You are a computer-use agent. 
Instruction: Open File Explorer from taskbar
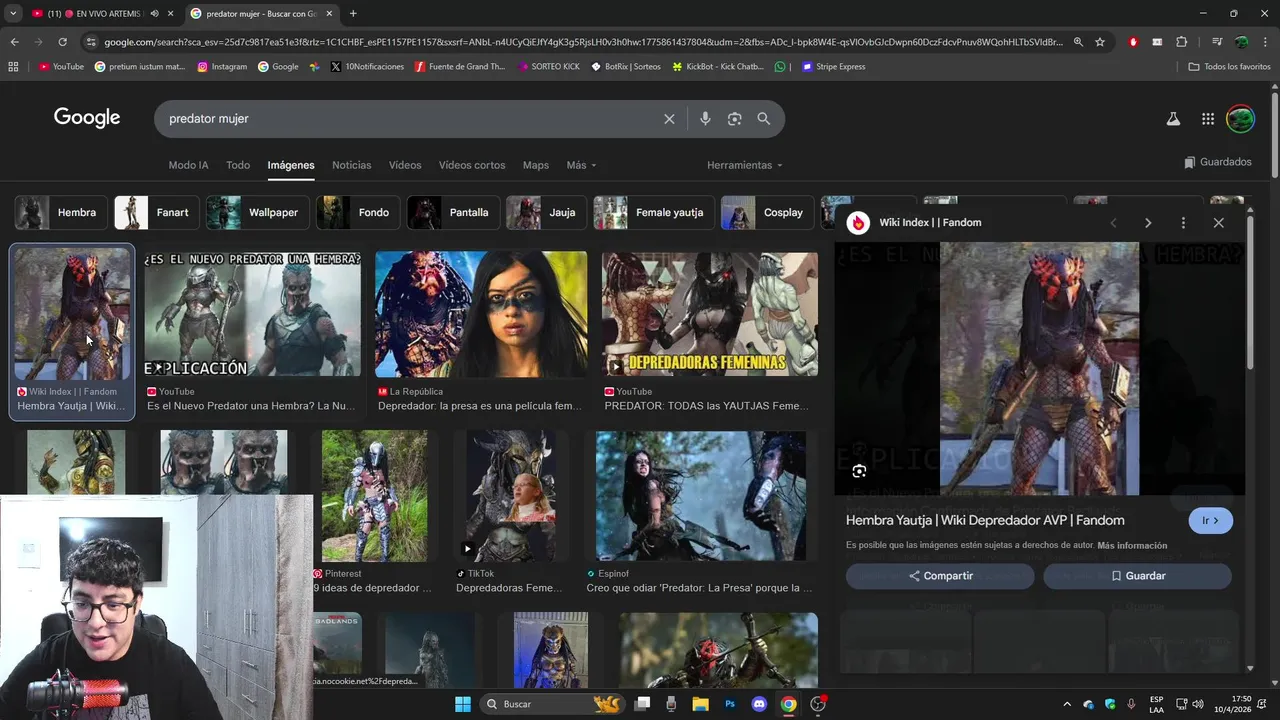[x=701, y=704]
